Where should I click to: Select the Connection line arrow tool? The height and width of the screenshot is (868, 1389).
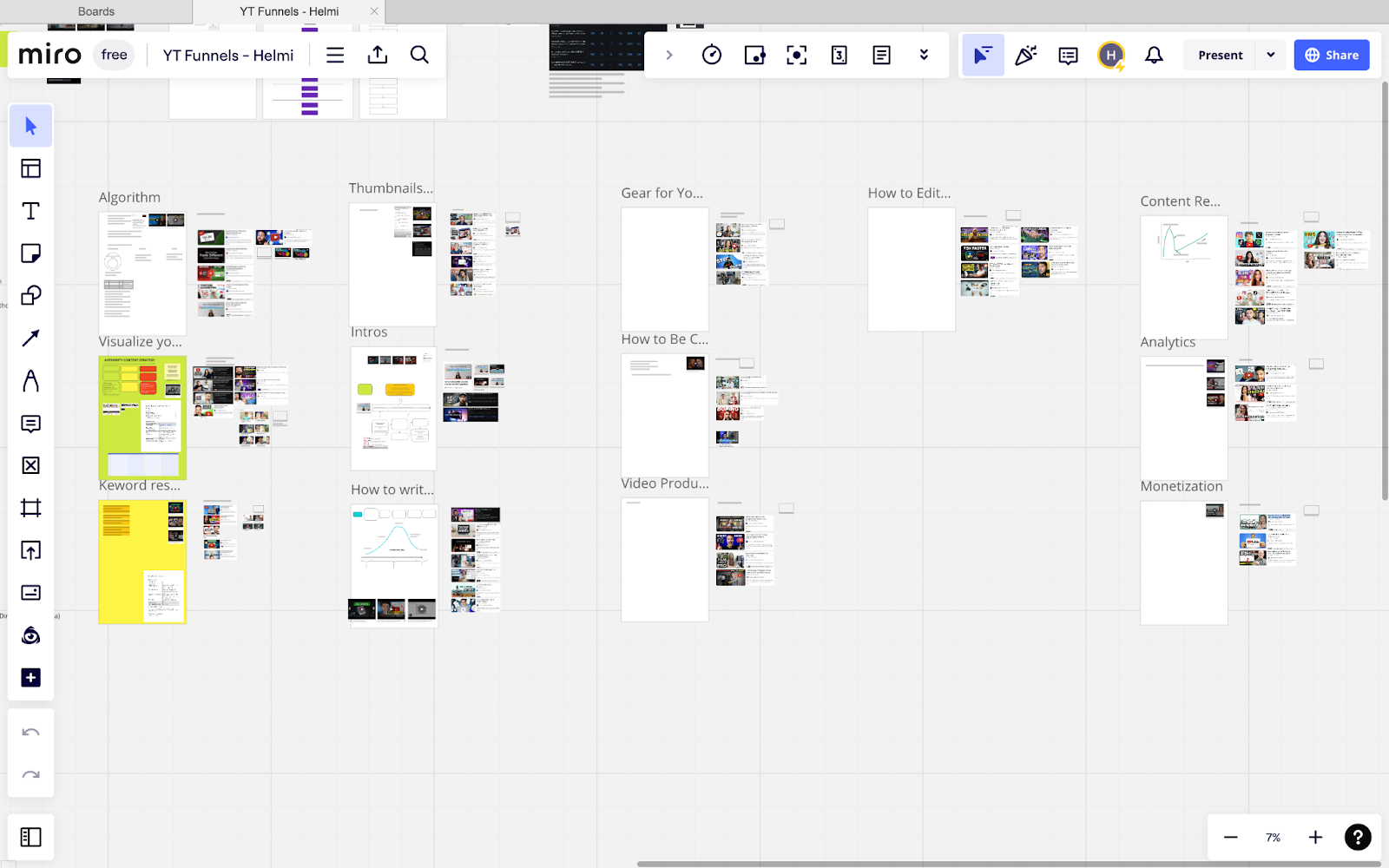point(30,339)
